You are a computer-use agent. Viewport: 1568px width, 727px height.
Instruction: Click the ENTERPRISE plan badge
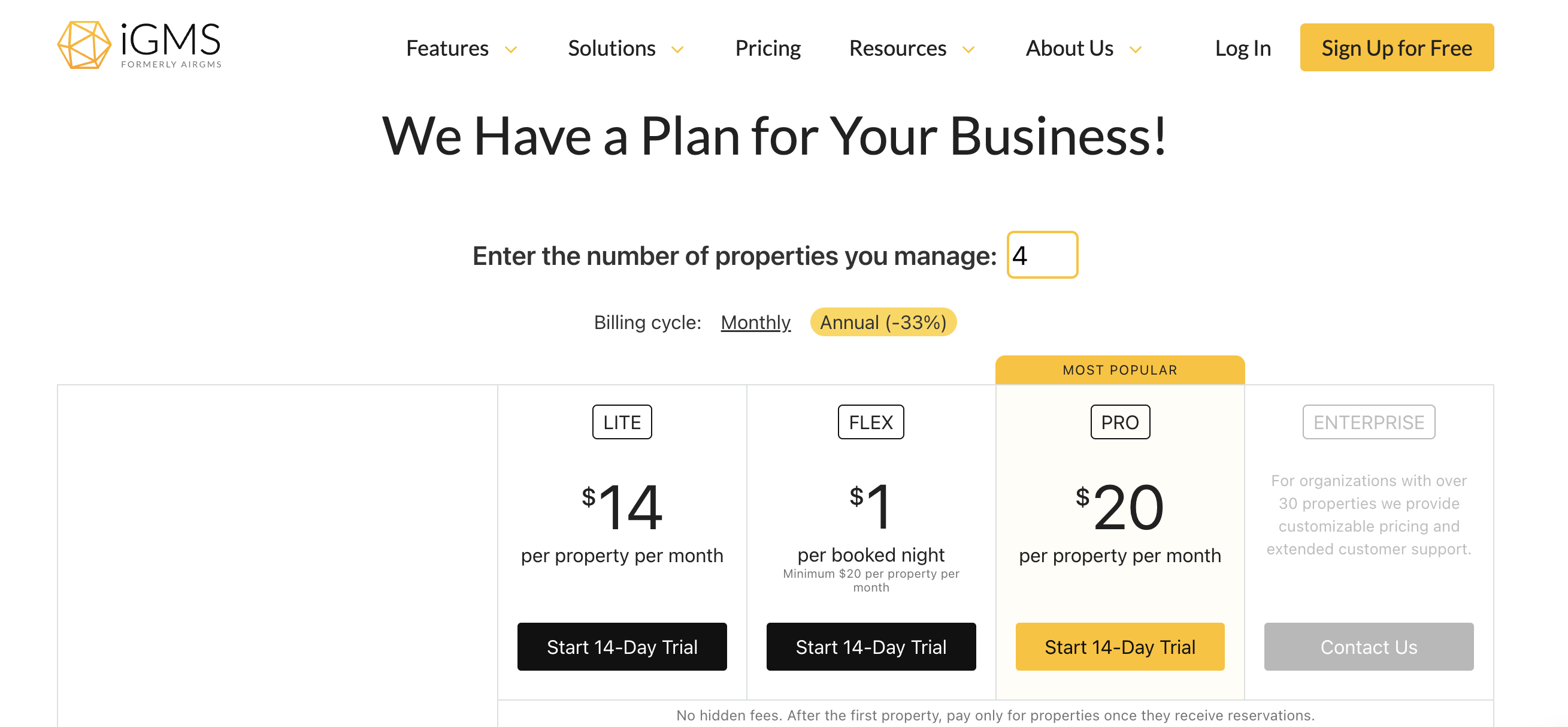click(1369, 421)
